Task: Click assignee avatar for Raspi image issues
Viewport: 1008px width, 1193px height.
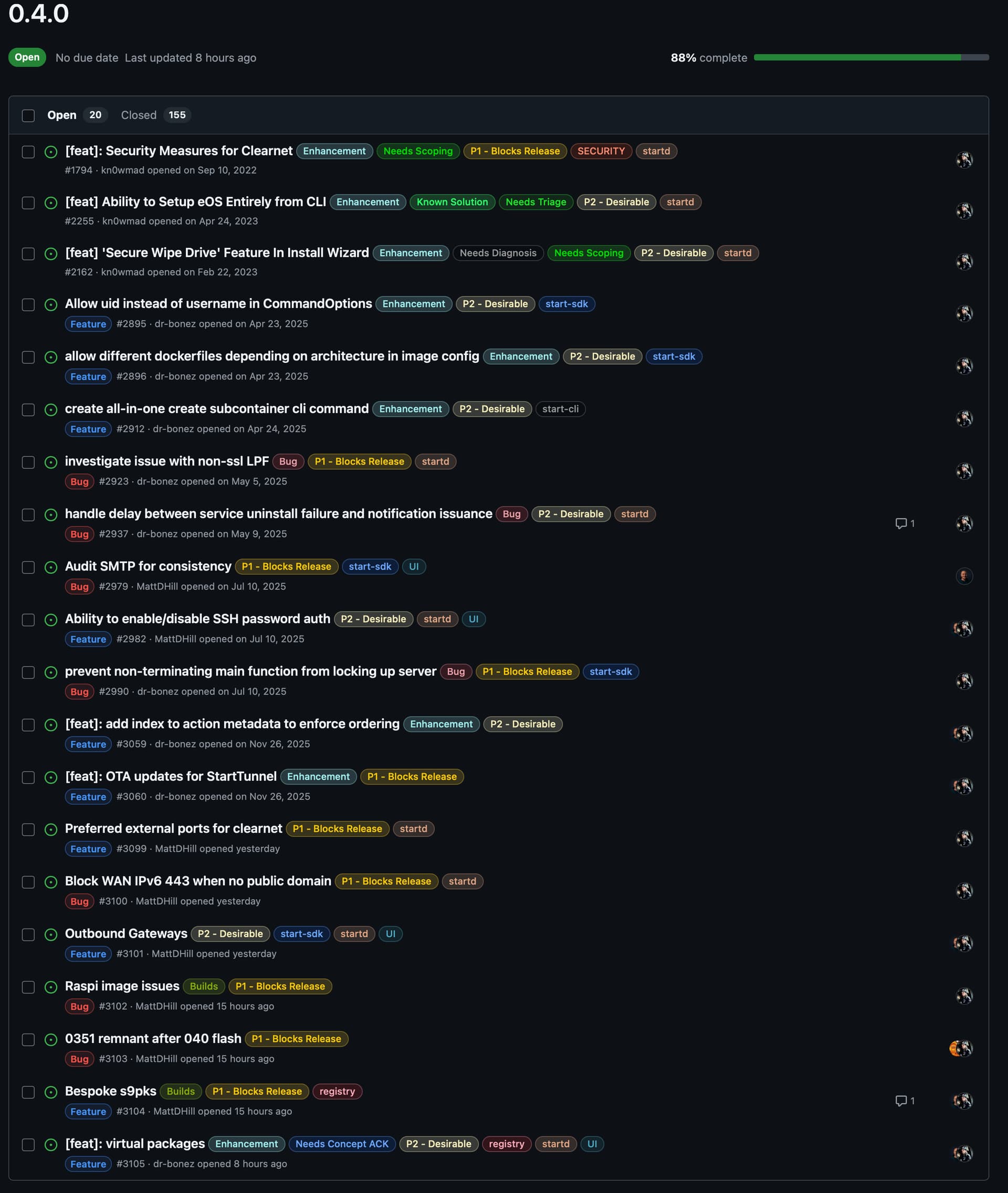Action: (x=964, y=996)
